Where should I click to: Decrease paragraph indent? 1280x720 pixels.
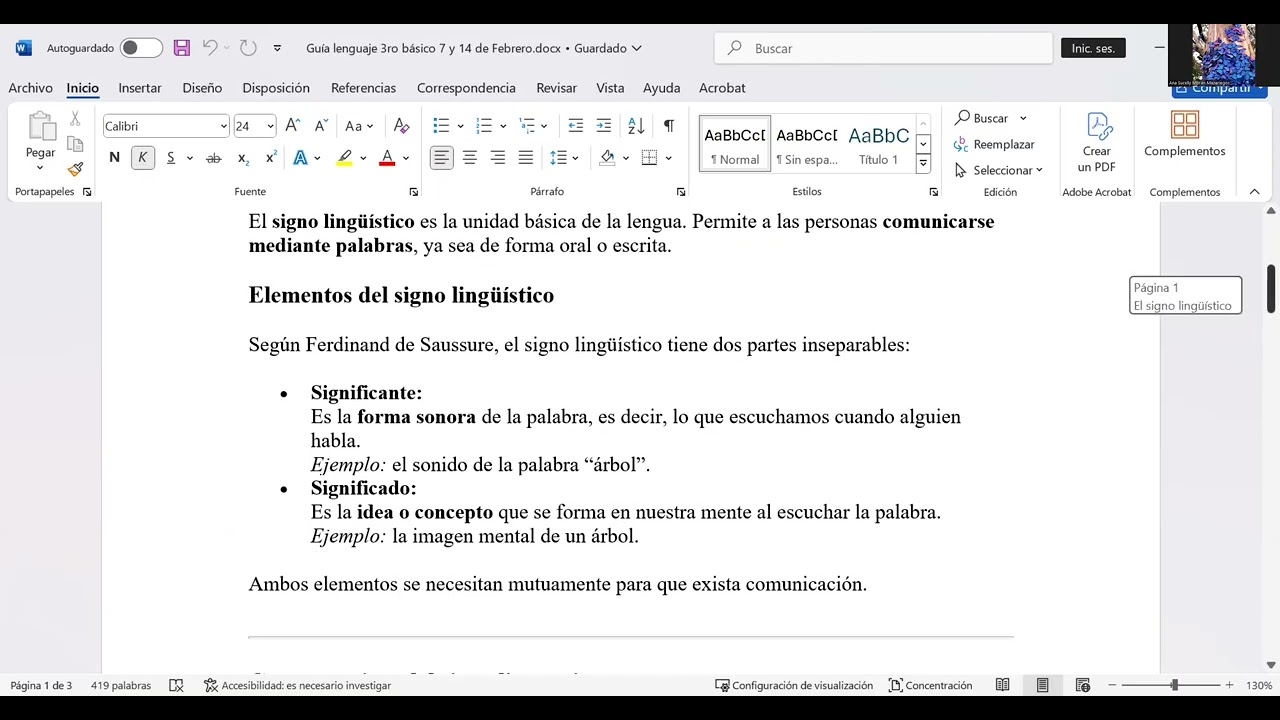[x=575, y=126]
